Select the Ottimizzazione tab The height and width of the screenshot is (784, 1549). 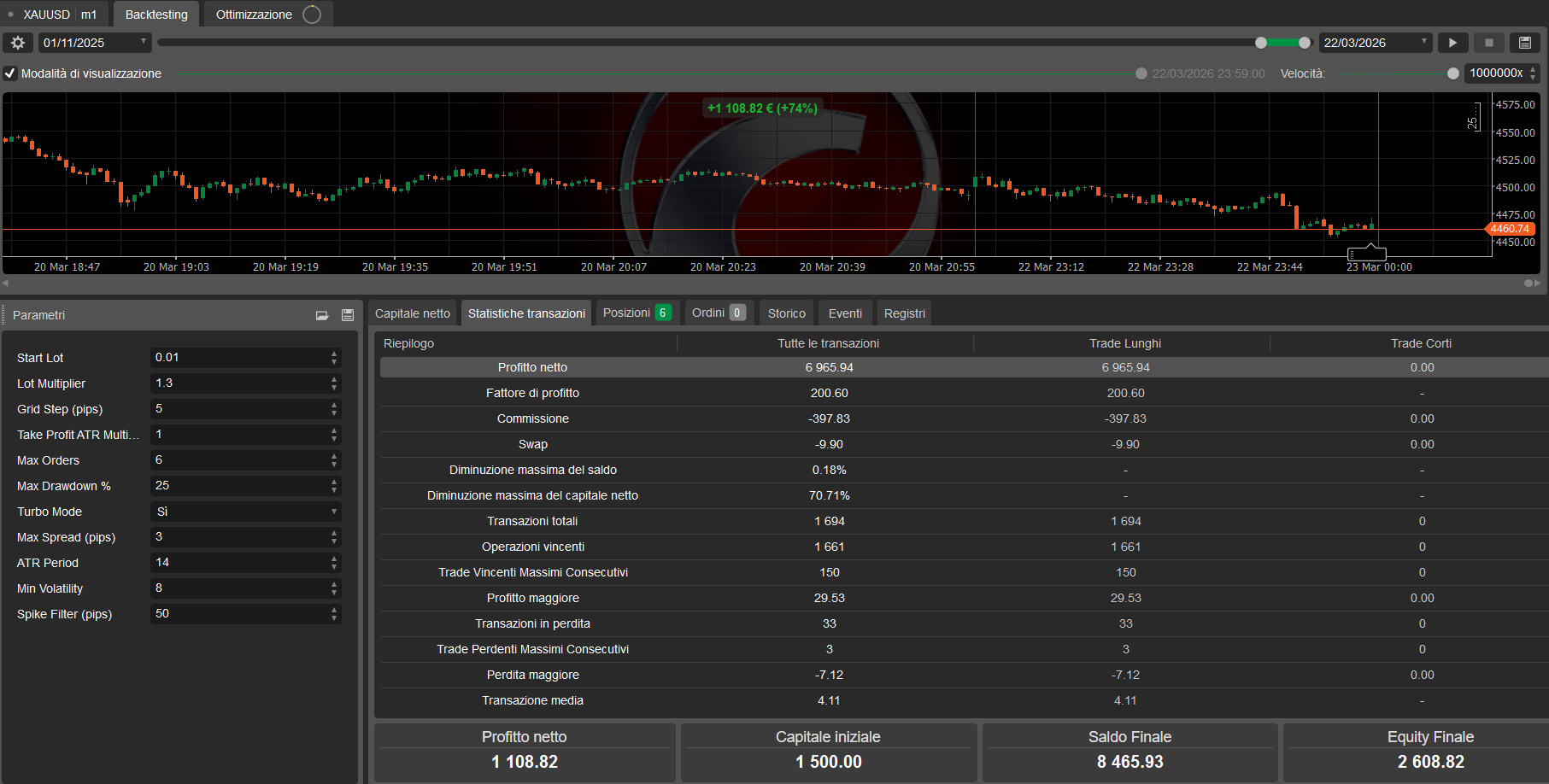(x=254, y=15)
